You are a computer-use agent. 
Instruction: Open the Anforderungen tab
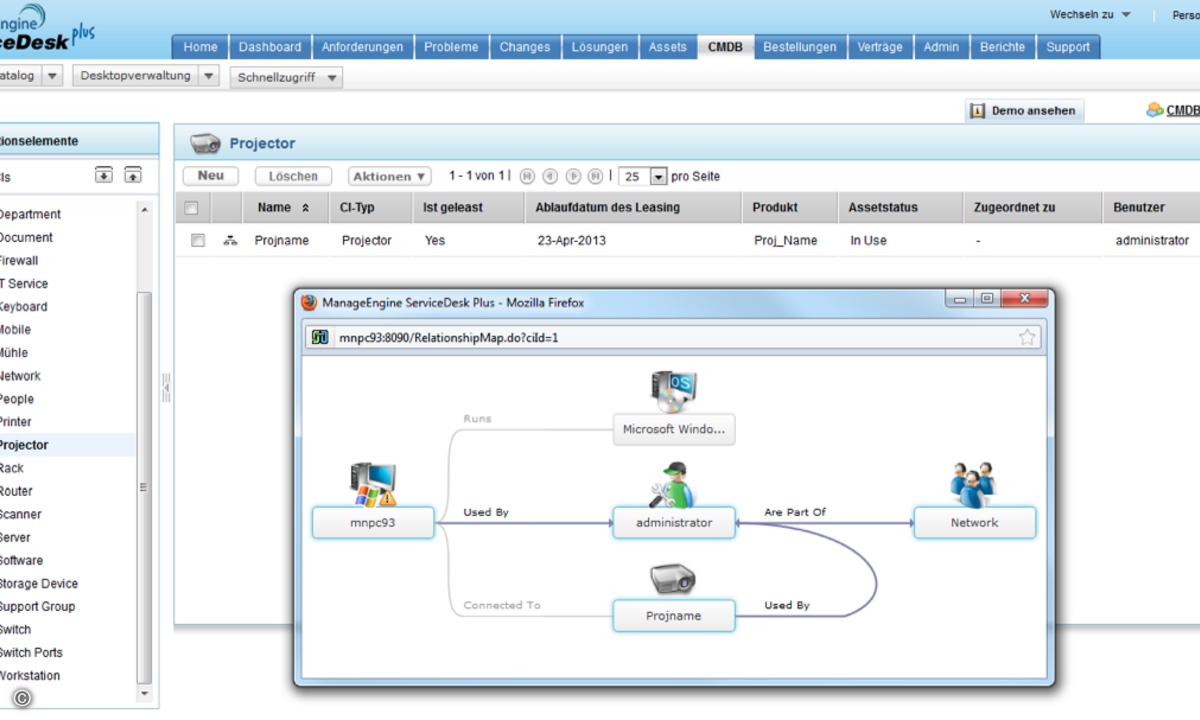pyautogui.click(x=363, y=47)
